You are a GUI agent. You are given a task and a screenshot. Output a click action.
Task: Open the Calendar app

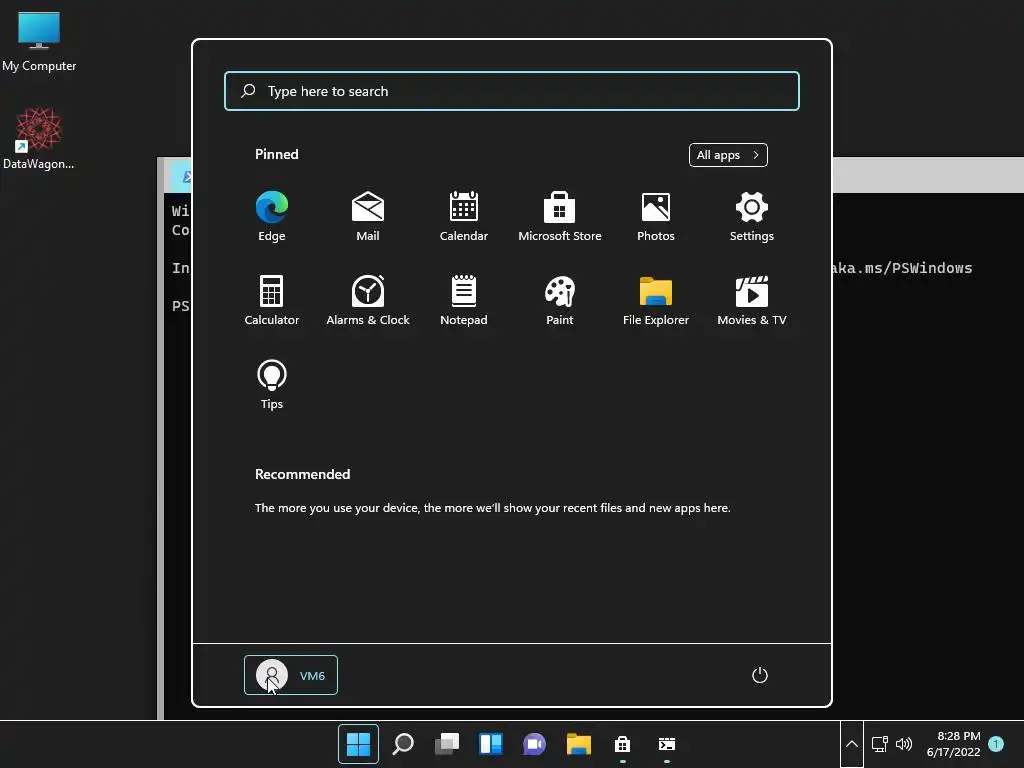(x=464, y=216)
